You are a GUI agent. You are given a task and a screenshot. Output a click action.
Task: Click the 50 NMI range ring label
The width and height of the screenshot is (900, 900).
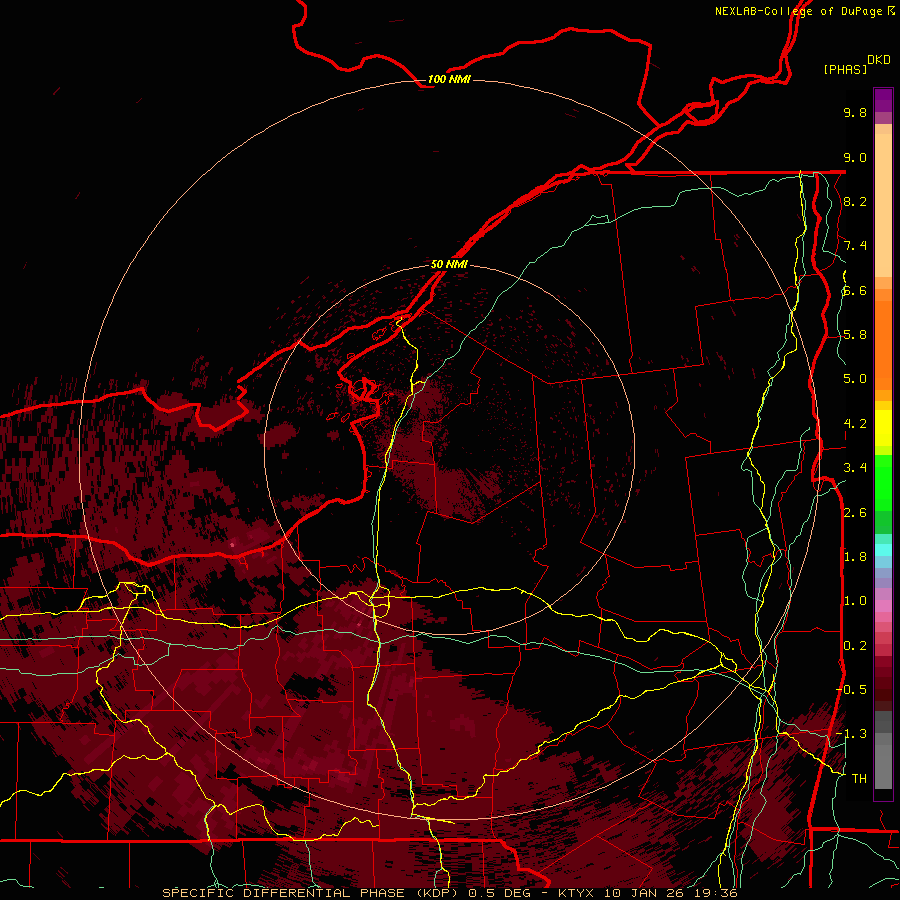pos(449,264)
